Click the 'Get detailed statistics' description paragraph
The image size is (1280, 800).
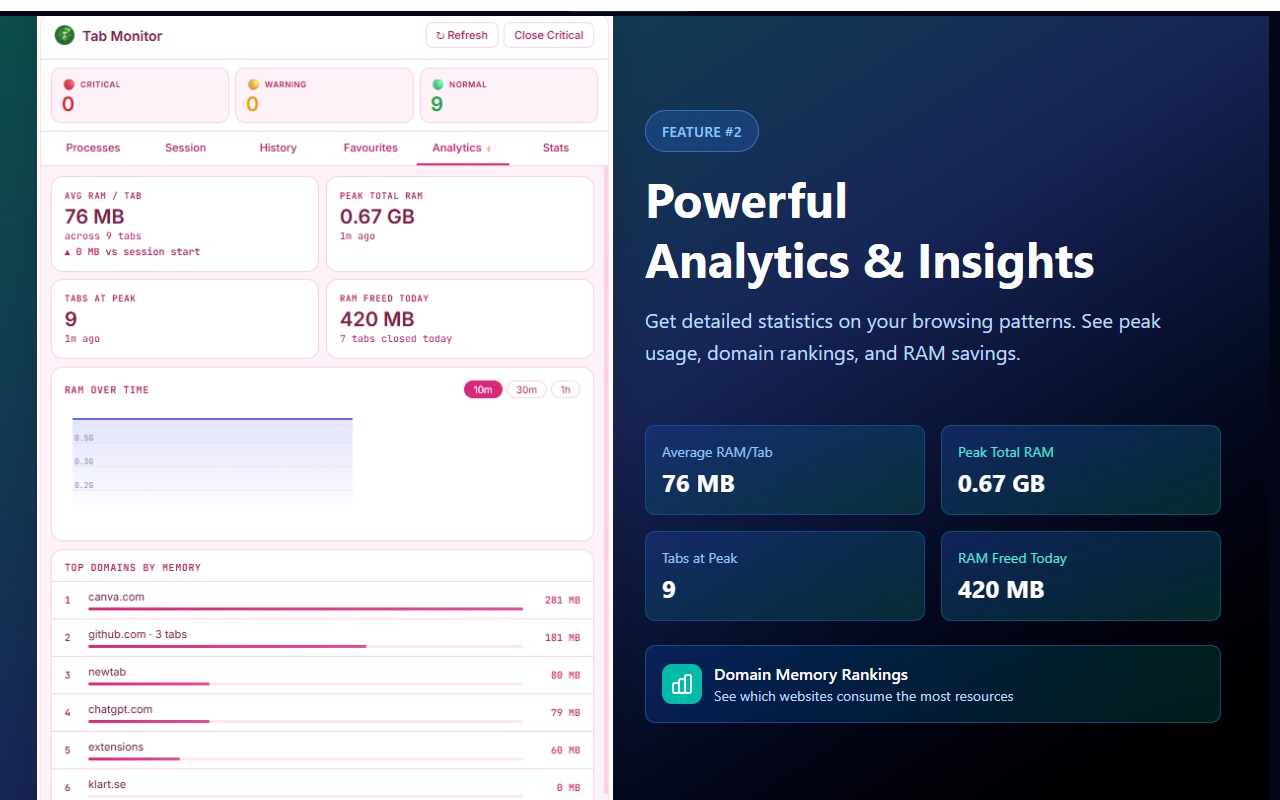[x=903, y=337]
